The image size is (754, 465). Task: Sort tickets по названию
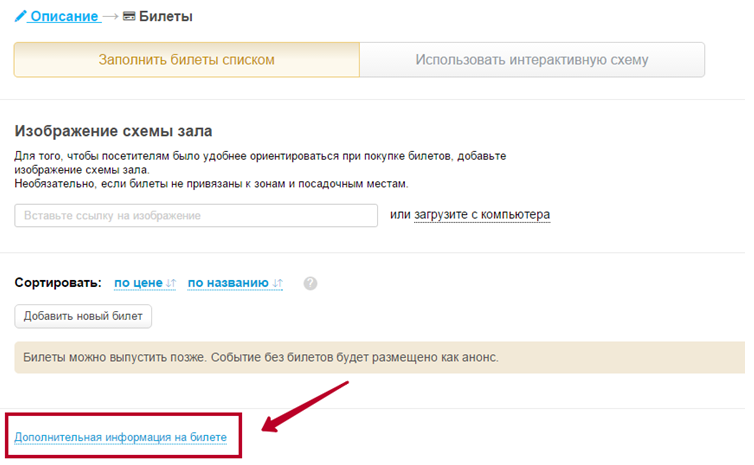(x=228, y=283)
